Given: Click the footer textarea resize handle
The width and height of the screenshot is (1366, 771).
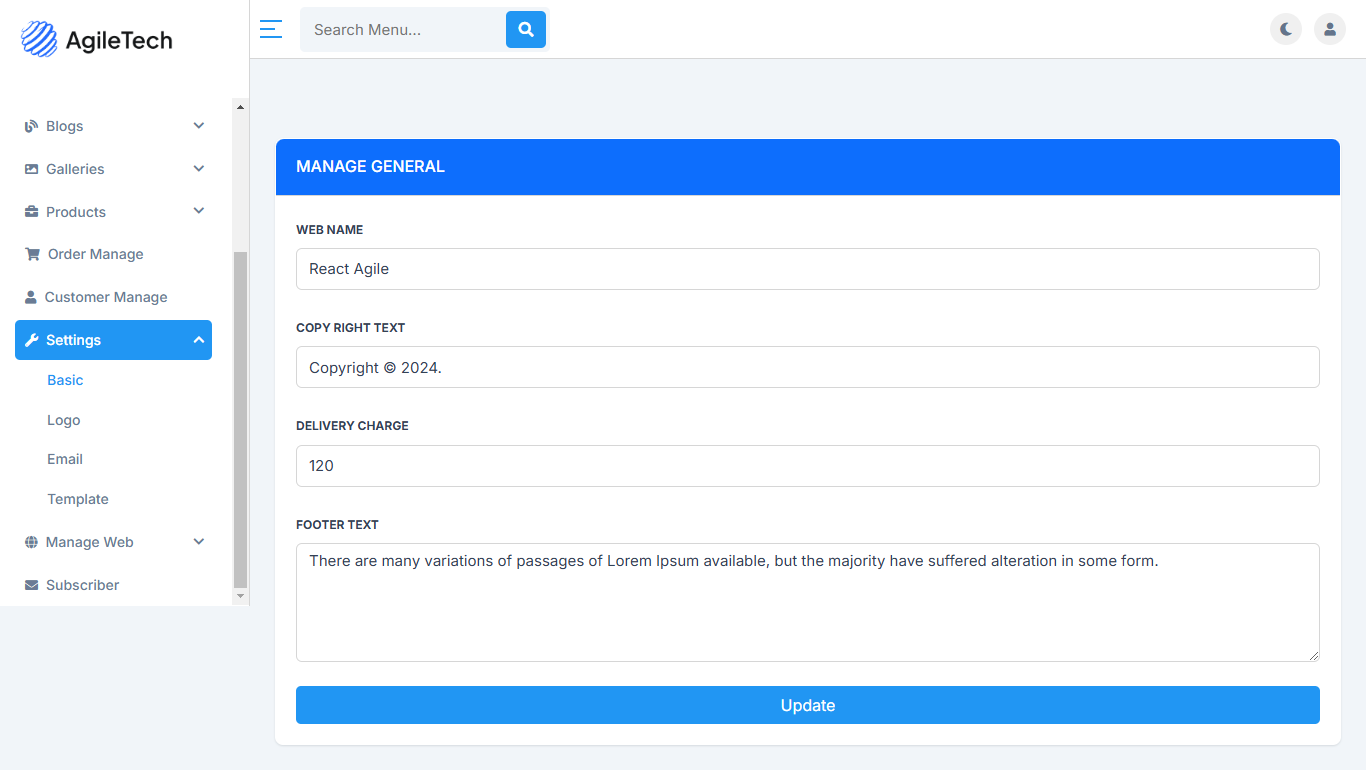Looking at the screenshot, I should tap(1313, 655).
